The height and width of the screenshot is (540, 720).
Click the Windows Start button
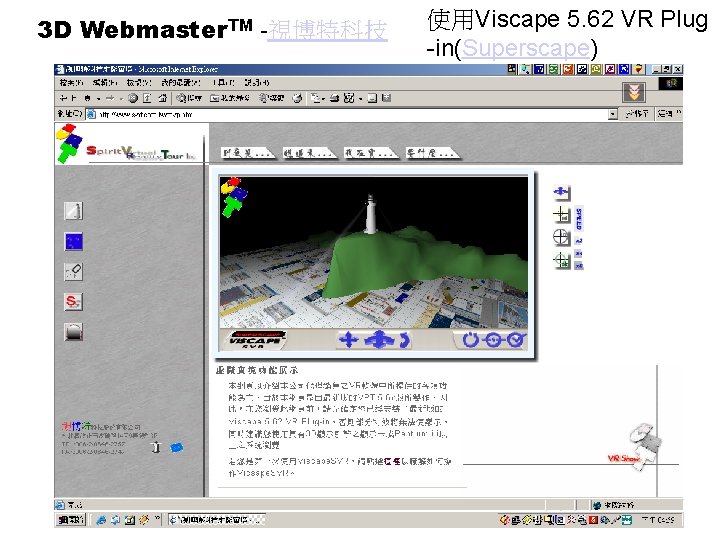[70, 520]
